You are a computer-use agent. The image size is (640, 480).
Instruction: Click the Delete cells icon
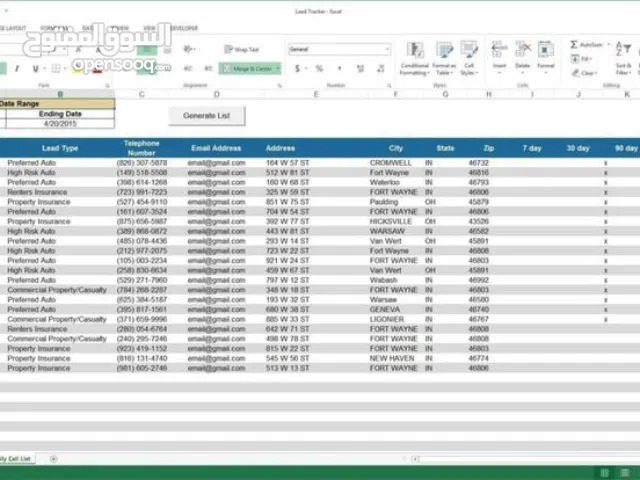(x=522, y=53)
